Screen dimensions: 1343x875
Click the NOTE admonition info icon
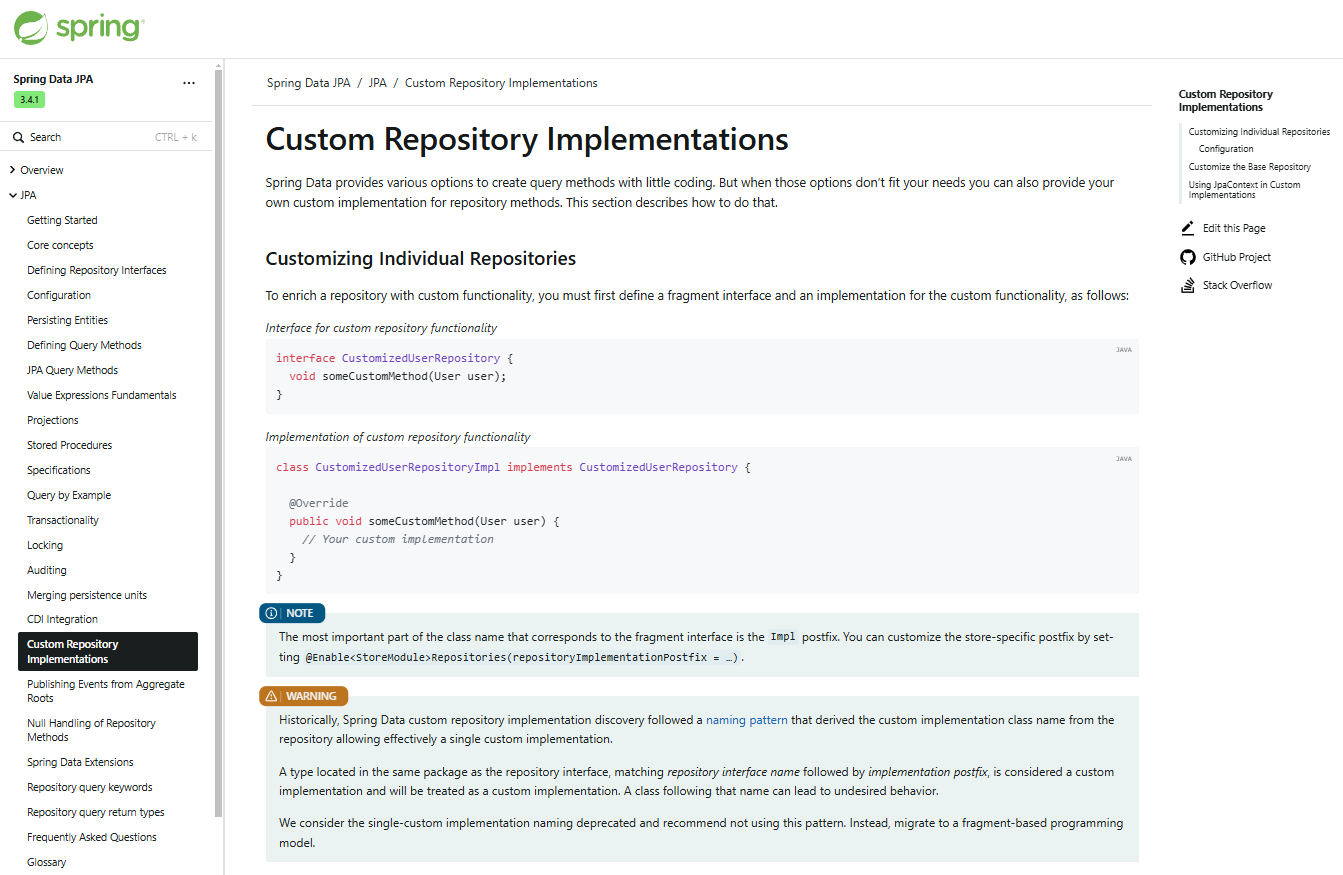pyautogui.click(x=271, y=613)
